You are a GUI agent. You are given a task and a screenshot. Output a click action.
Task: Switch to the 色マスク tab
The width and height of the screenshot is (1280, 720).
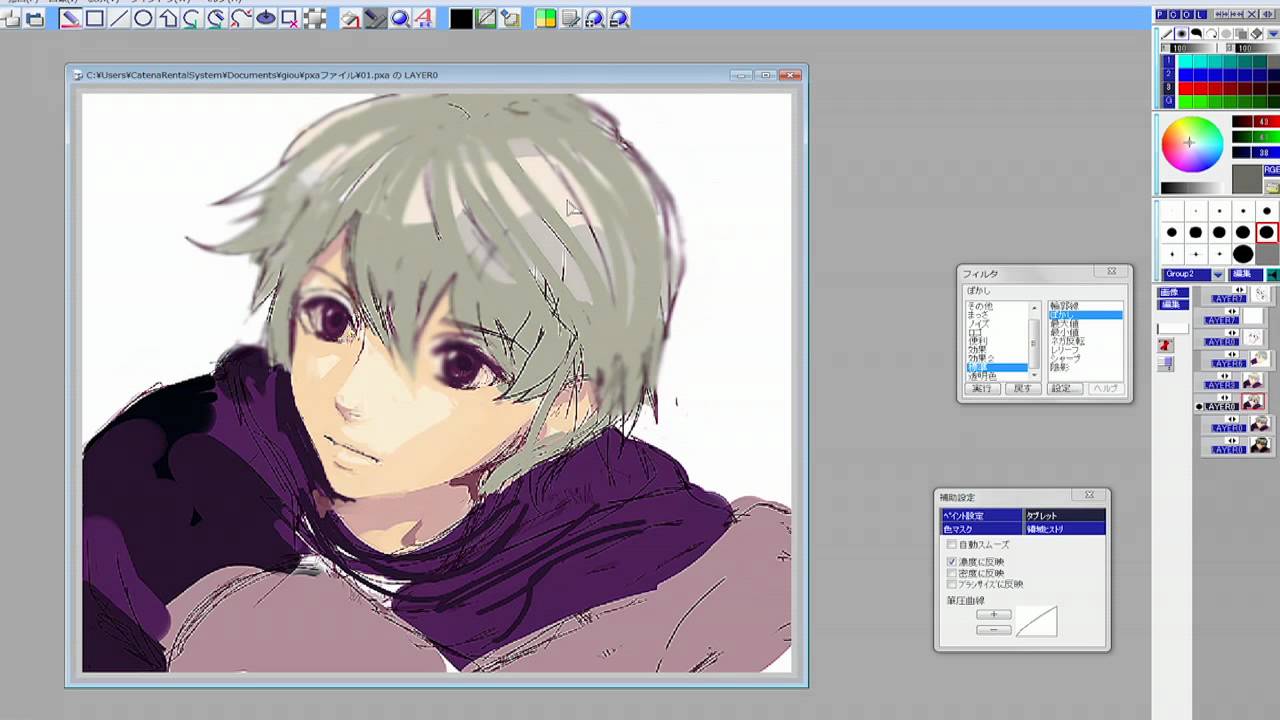[x=982, y=528]
